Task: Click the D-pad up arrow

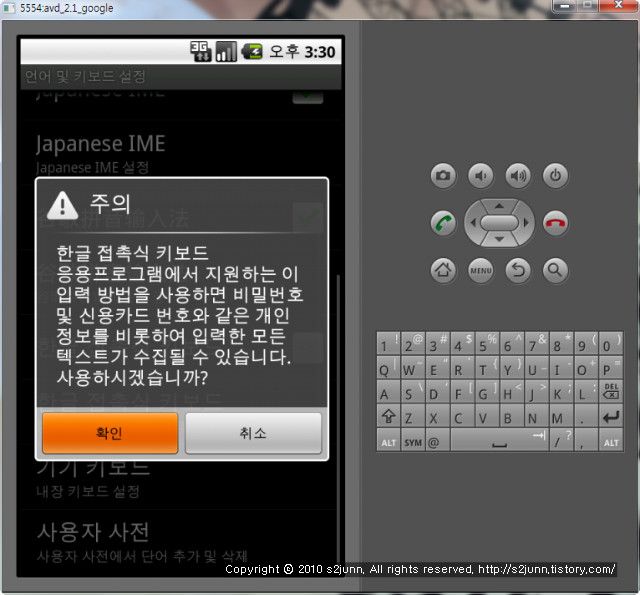Action: click(x=499, y=206)
